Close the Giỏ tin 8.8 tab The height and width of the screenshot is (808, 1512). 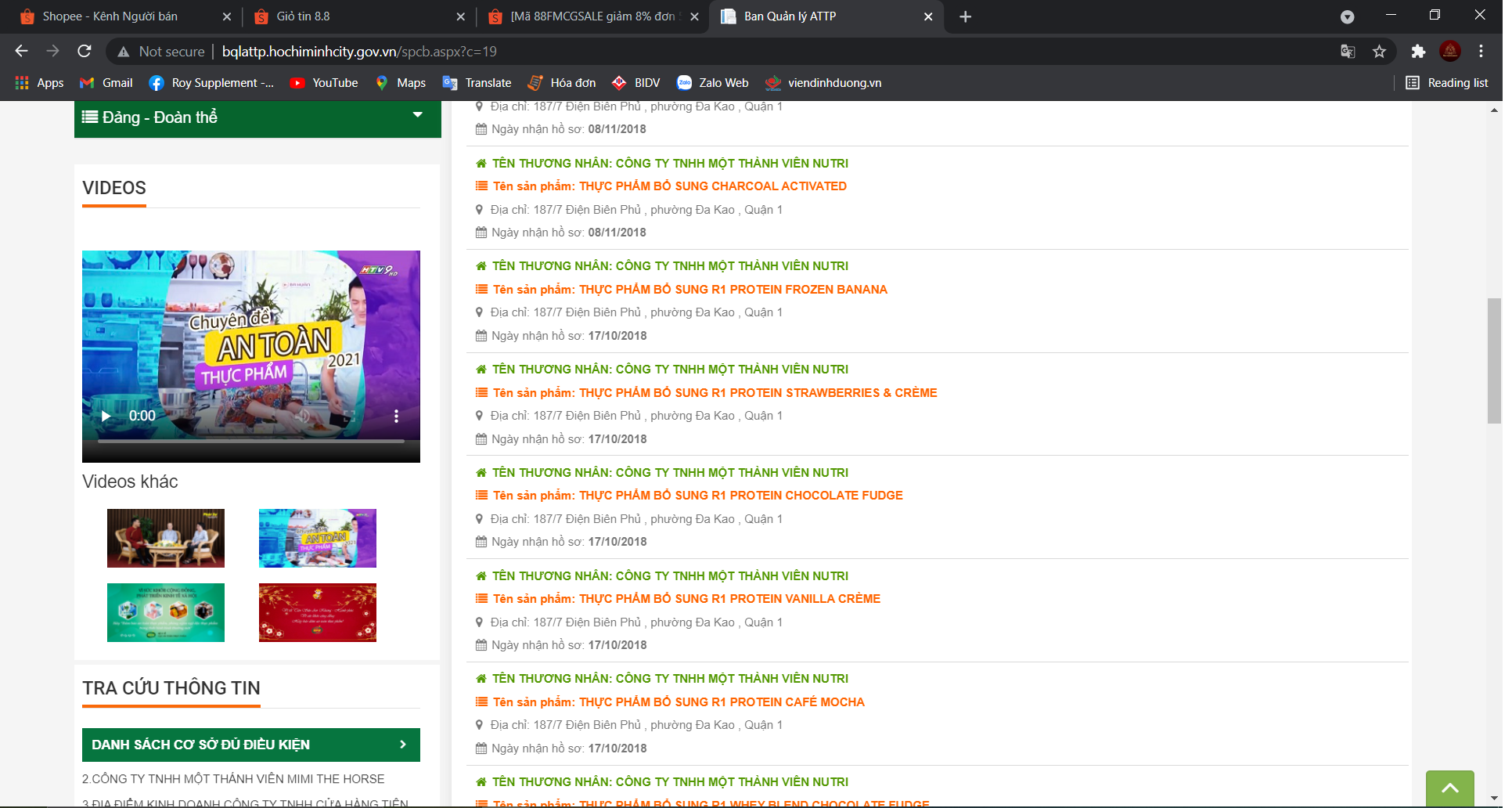pos(460,16)
